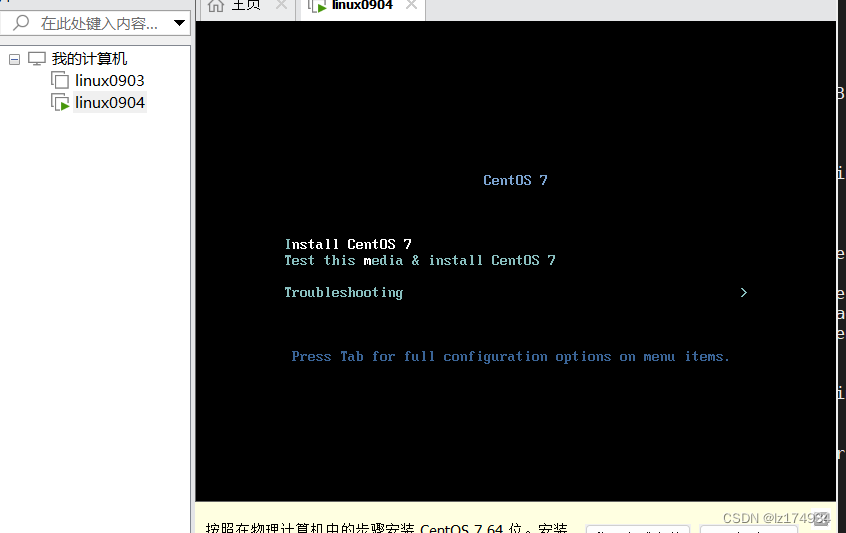This screenshot has width=846, height=533.
Task: Choose Test this media & install CentOS 7
Action: pos(420,261)
